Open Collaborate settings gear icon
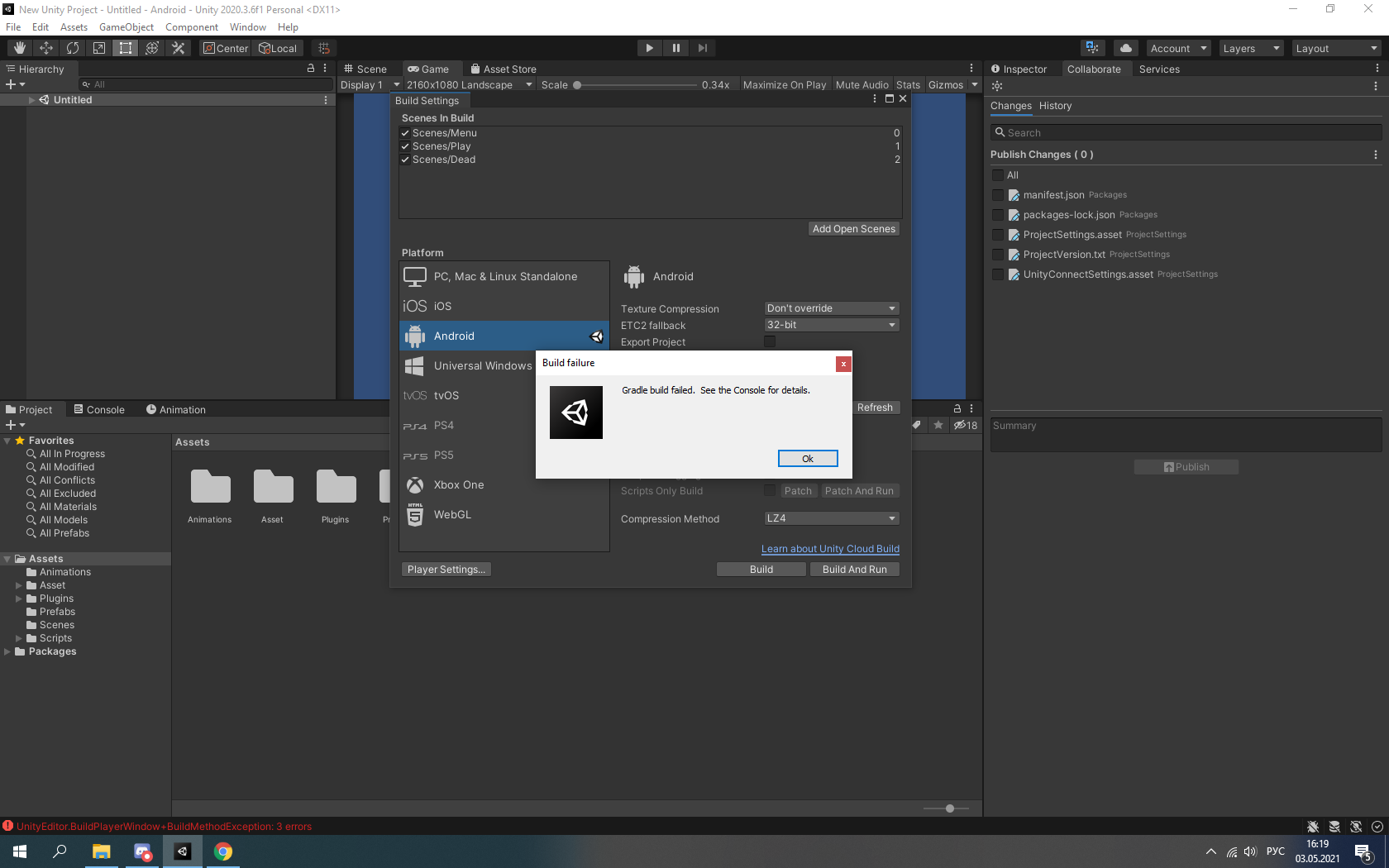Screen dimensions: 1389x868 (997, 86)
